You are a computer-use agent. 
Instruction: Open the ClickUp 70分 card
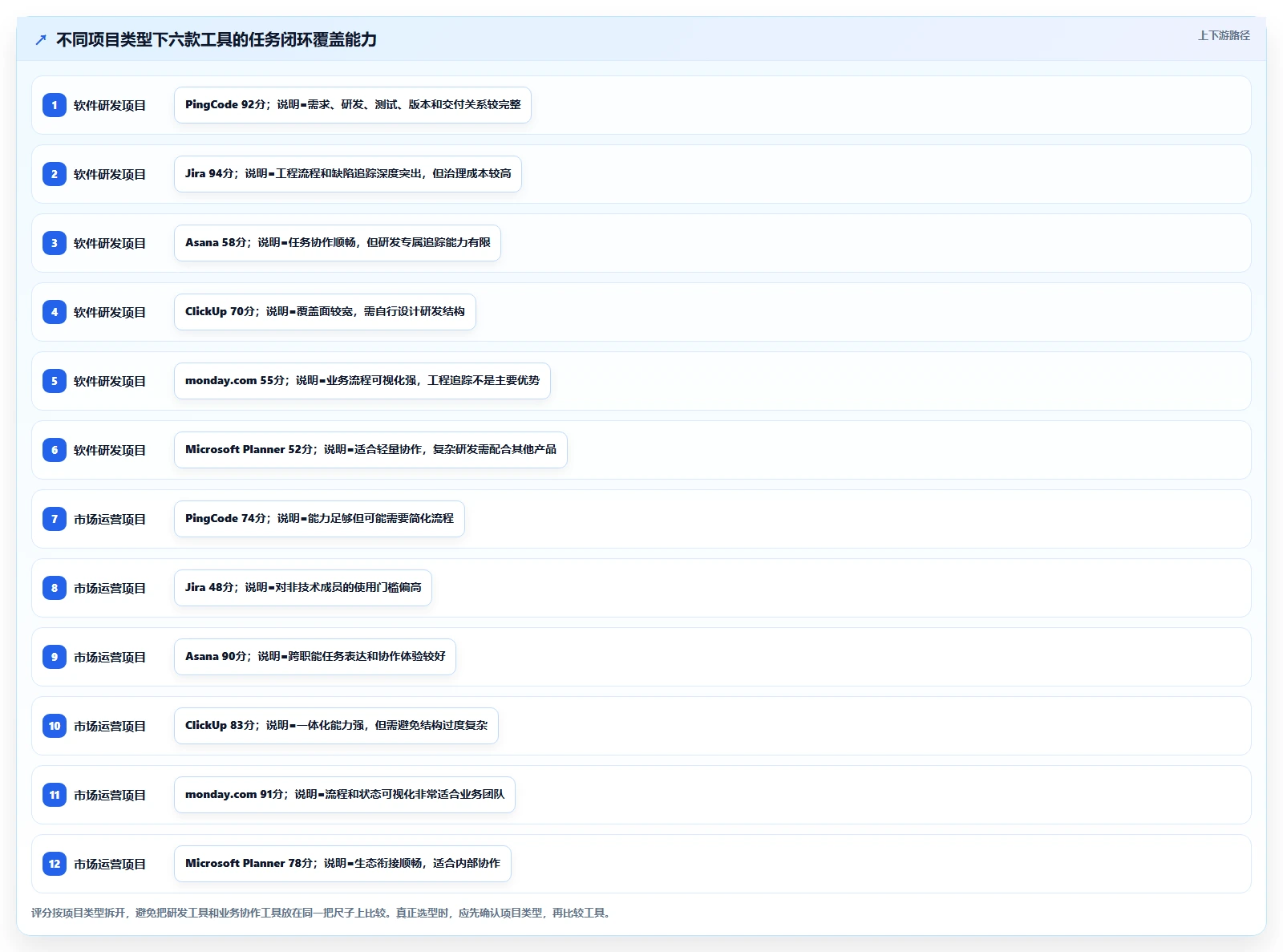pyautogui.click(x=325, y=312)
